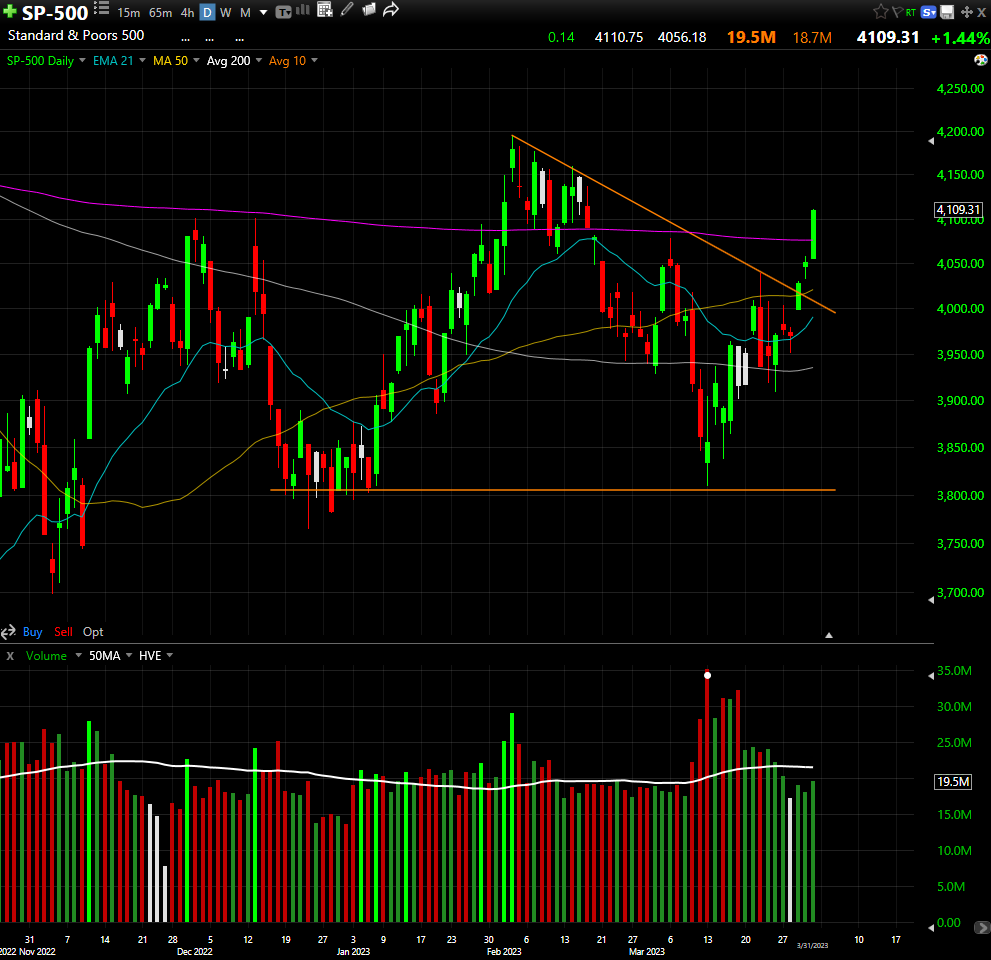The height and width of the screenshot is (960, 991).
Task: Click the Opt link
Action: pos(93,631)
